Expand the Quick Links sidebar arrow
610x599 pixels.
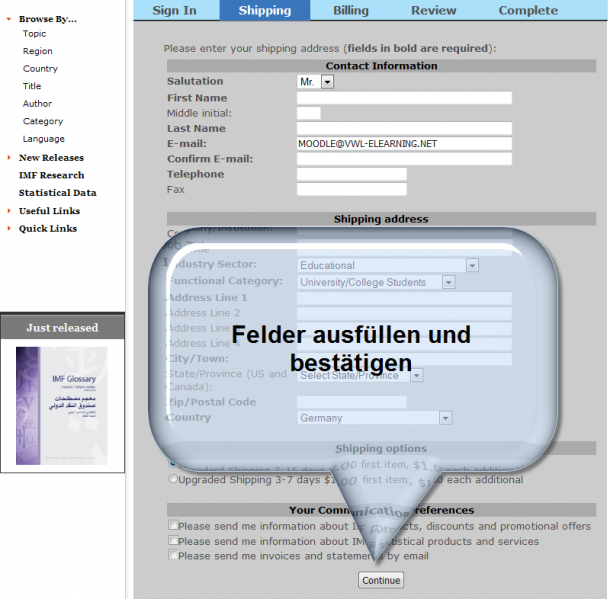(x=9, y=229)
